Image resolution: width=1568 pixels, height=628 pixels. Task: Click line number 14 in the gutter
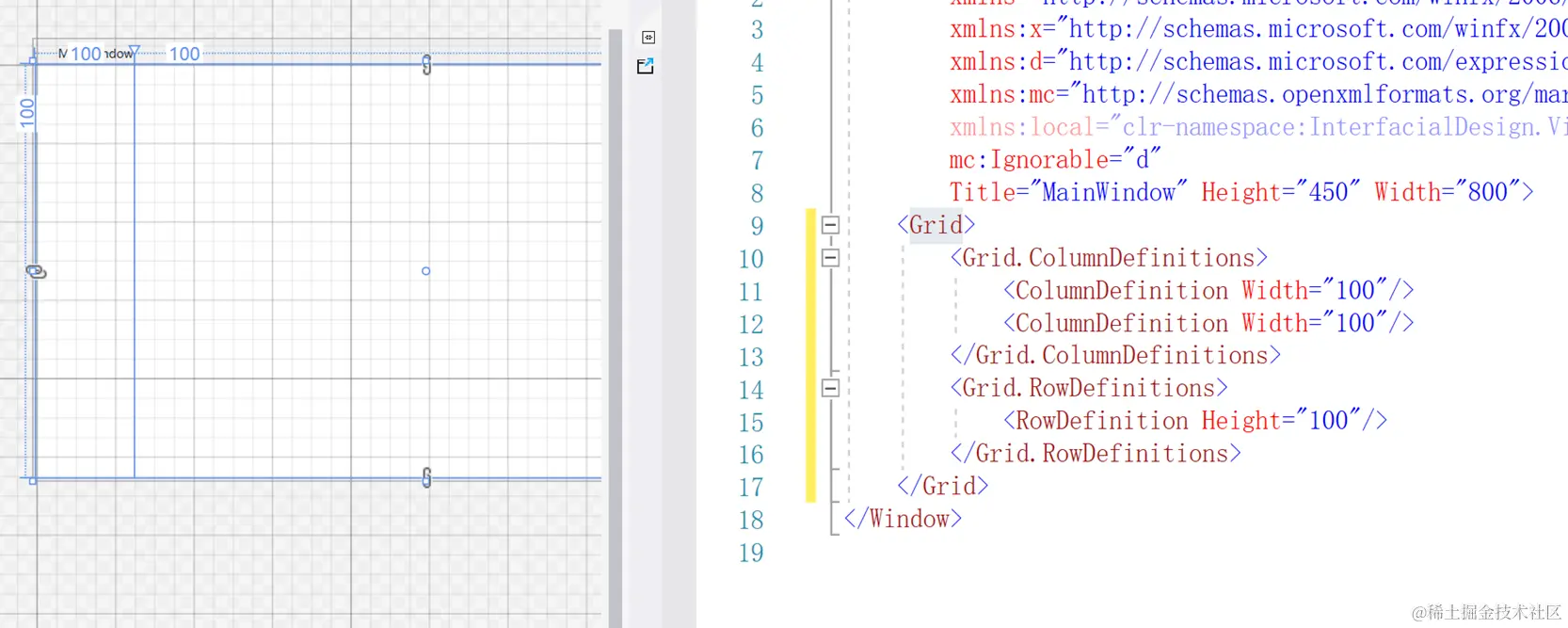pyautogui.click(x=751, y=390)
